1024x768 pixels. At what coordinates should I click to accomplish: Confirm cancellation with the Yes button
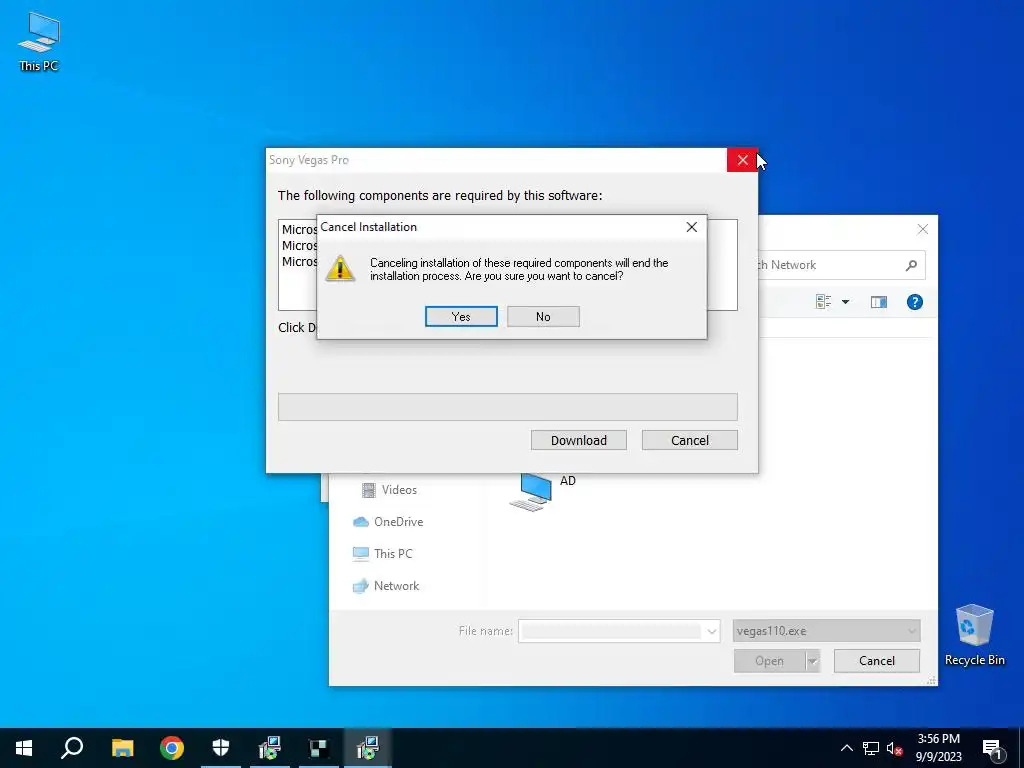461,317
